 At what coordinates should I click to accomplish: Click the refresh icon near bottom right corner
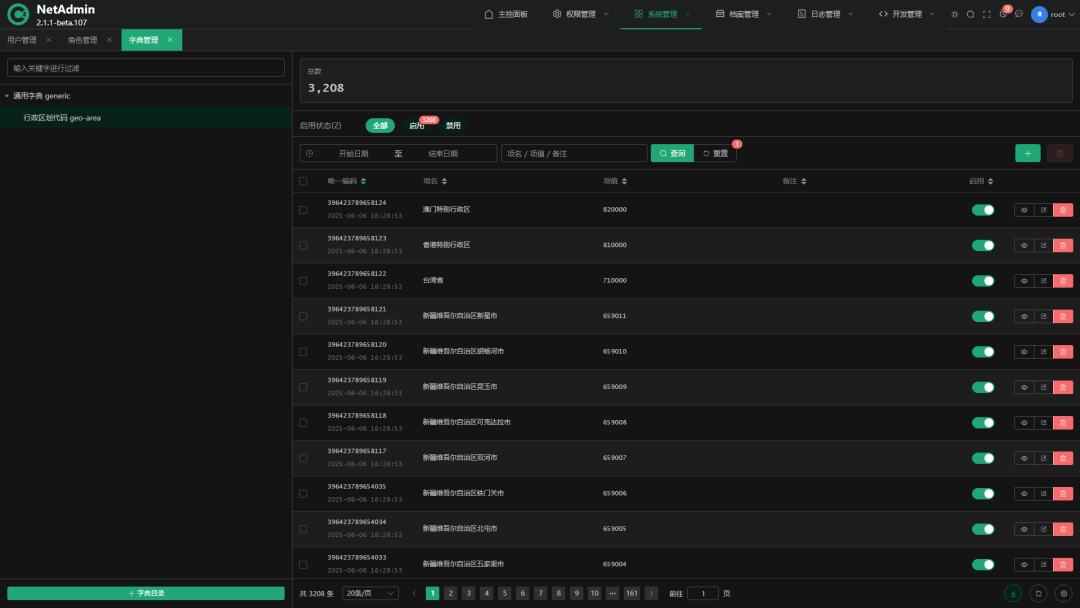tap(1039, 594)
